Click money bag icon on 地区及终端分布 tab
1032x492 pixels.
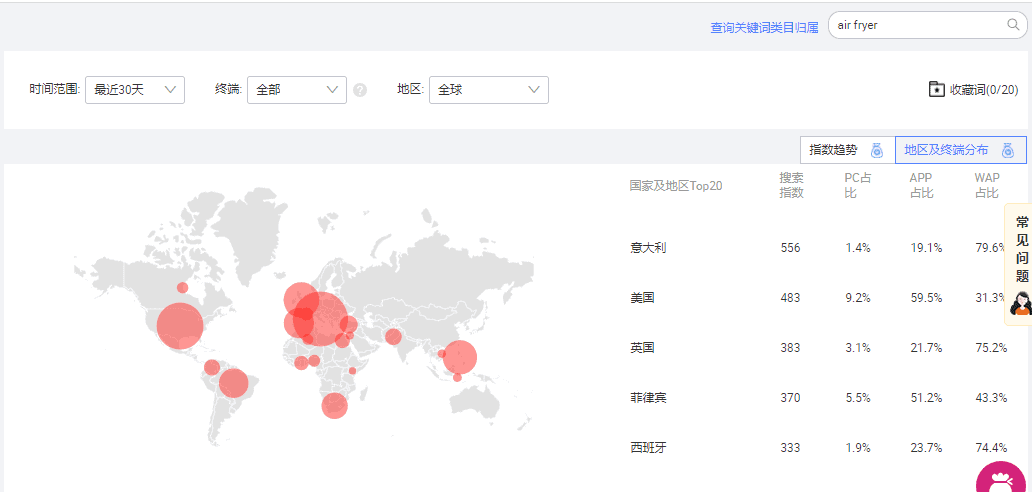[1008, 150]
